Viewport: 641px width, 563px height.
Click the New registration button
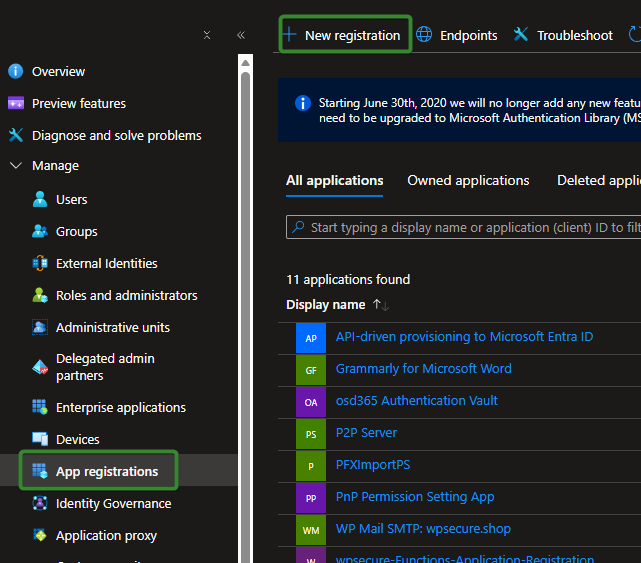[343, 35]
